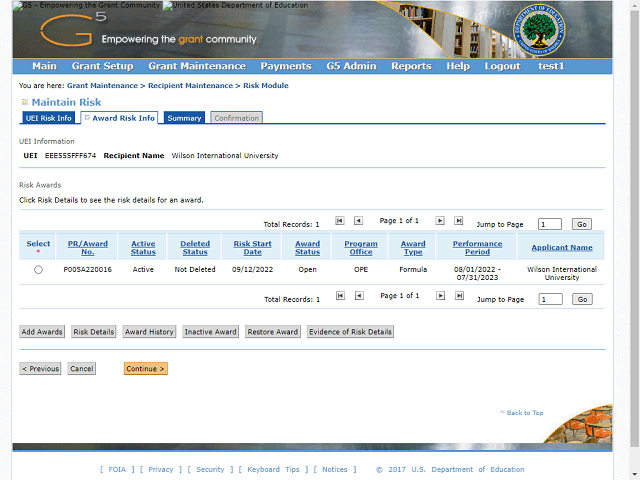This screenshot has height=480, width=640.
Task: Sort by Risk Start Date column
Action: (252, 248)
